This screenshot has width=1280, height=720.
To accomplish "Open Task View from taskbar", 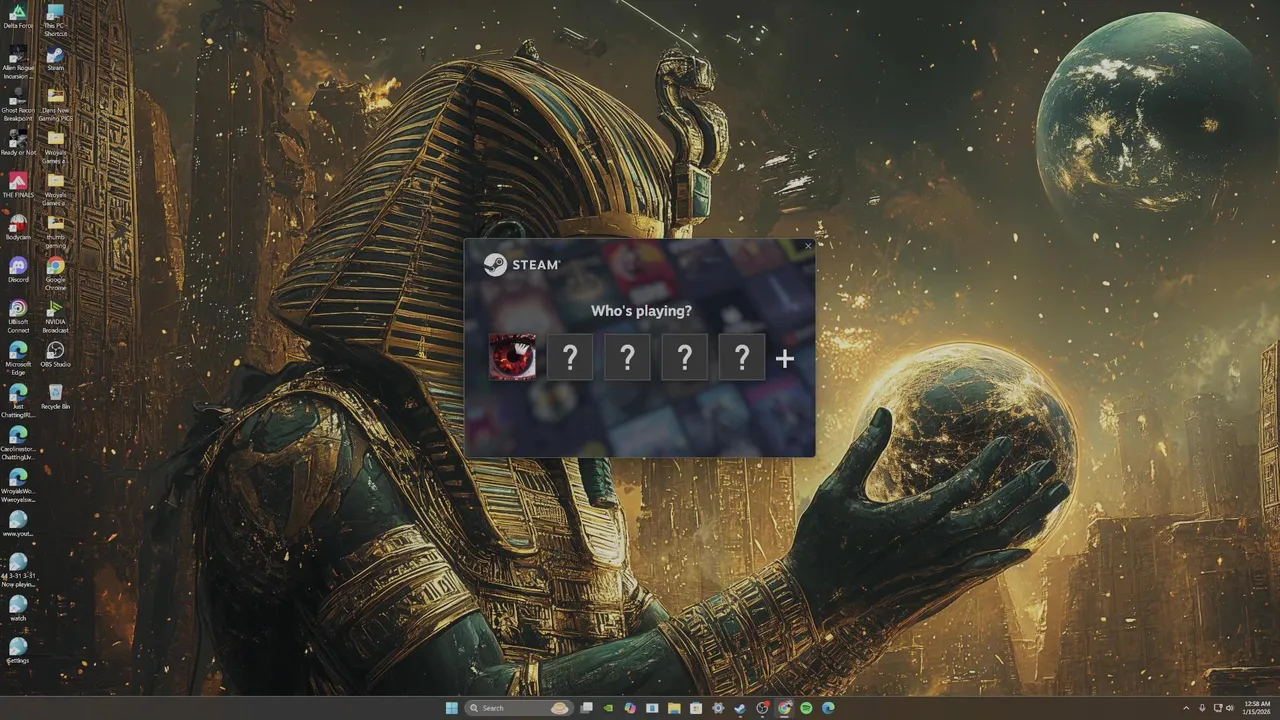I will point(587,708).
